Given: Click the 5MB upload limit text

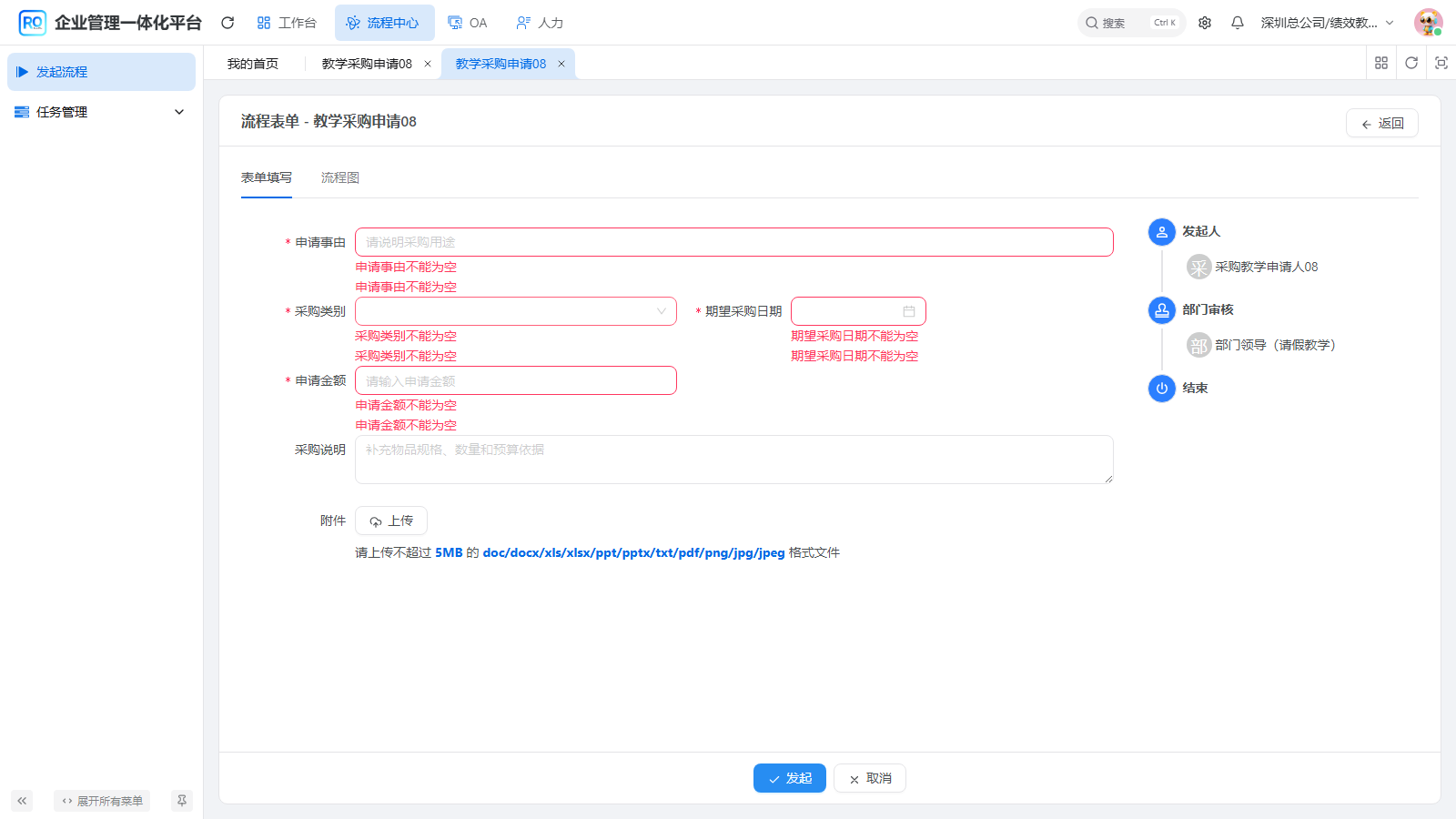Looking at the screenshot, I should click(x=449, y=552).
